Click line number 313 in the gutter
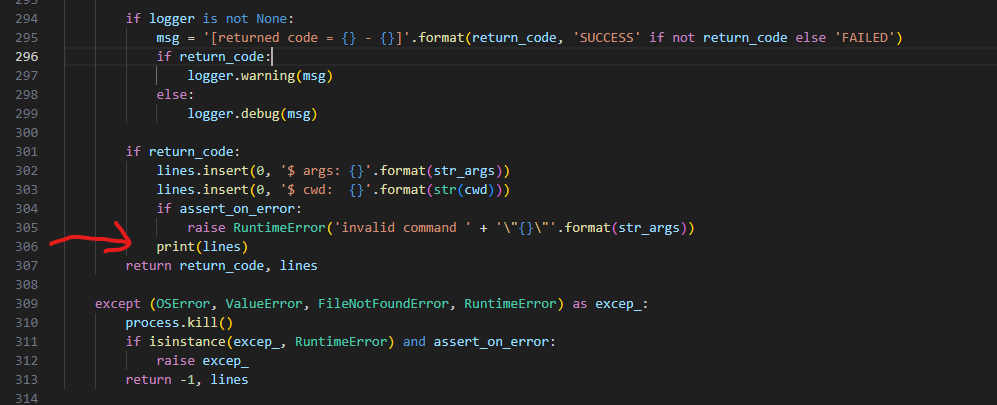Image resolution: width=997 pixels, height=405 pixels. (27, 380)
